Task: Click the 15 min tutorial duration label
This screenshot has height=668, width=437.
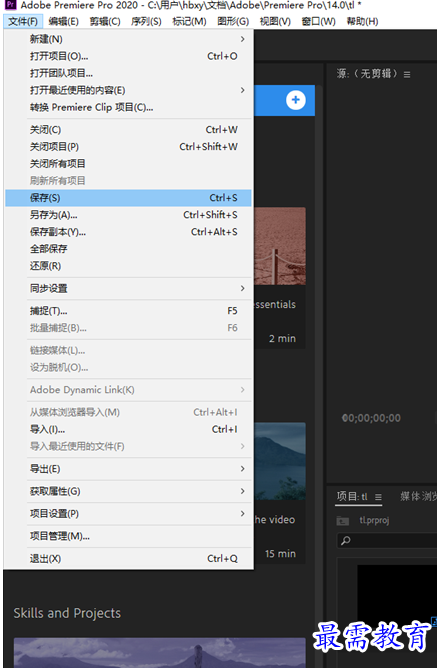Action: point(280,554)
